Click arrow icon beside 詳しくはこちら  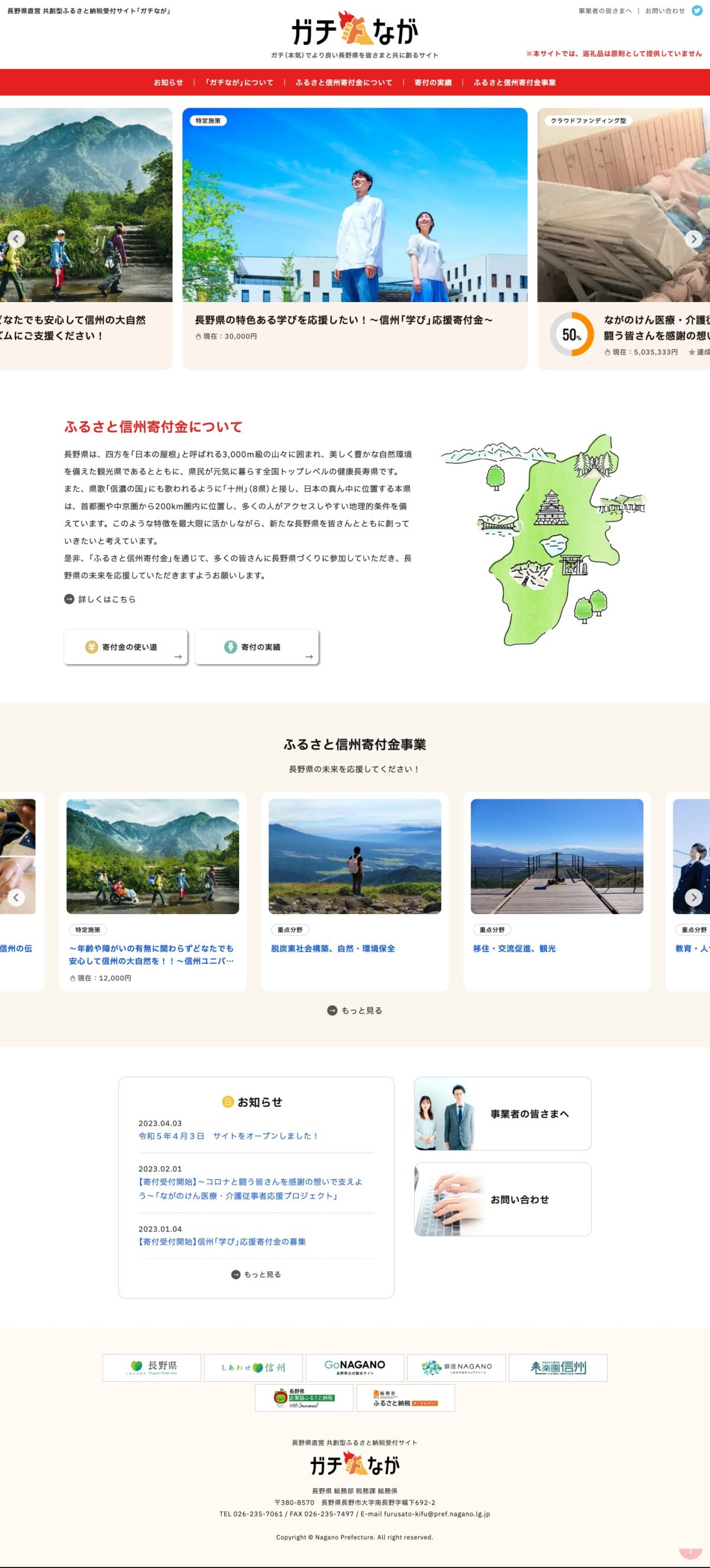[69, 599]
